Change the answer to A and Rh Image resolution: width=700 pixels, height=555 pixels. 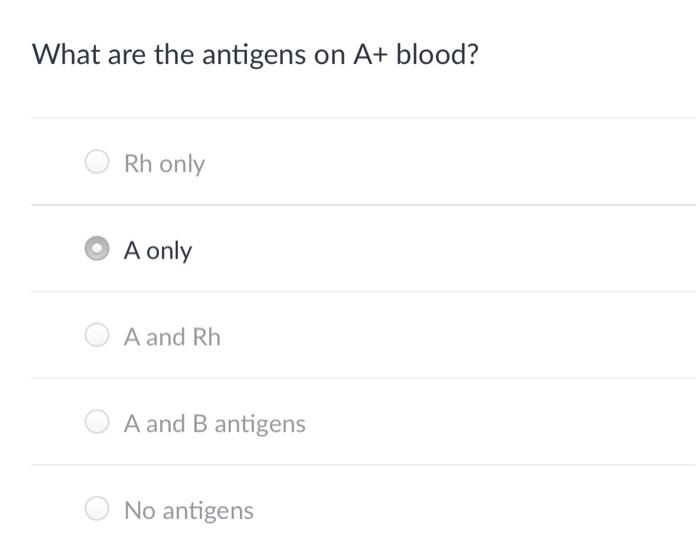pyautogui.click(x=97, y=335)
